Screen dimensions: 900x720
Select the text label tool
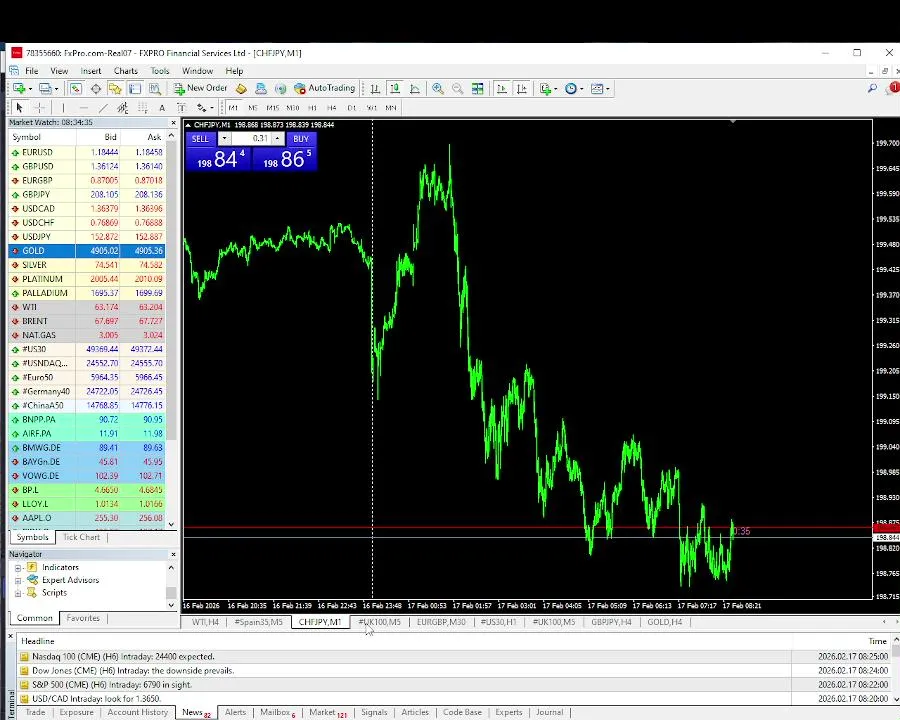[x=181, y=108]
